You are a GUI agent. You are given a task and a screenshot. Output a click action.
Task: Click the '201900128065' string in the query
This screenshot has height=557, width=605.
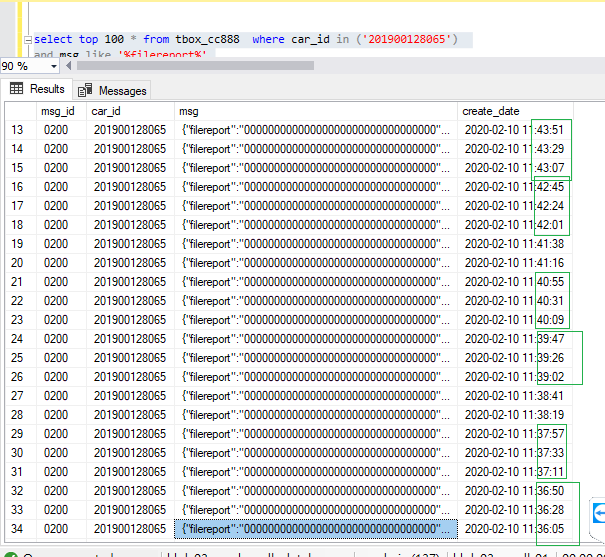click(410, 40)
